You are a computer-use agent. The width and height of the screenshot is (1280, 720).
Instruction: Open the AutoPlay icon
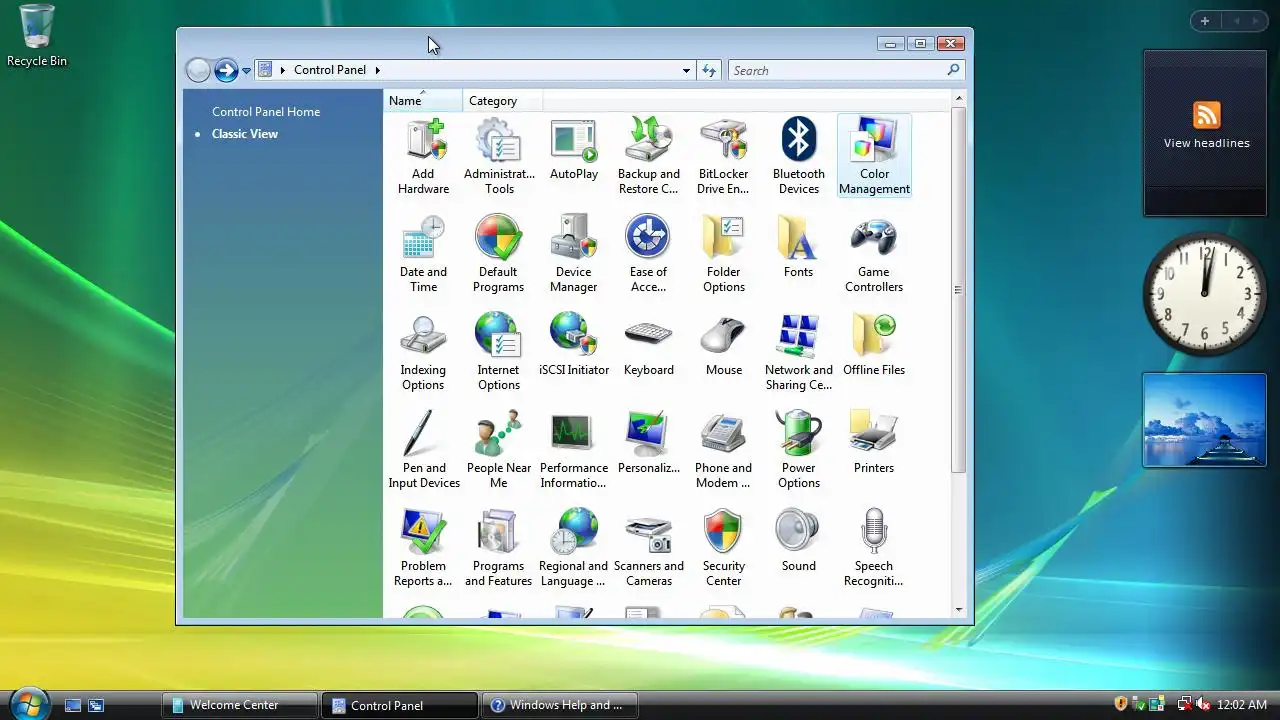click(x=574, y=150)
